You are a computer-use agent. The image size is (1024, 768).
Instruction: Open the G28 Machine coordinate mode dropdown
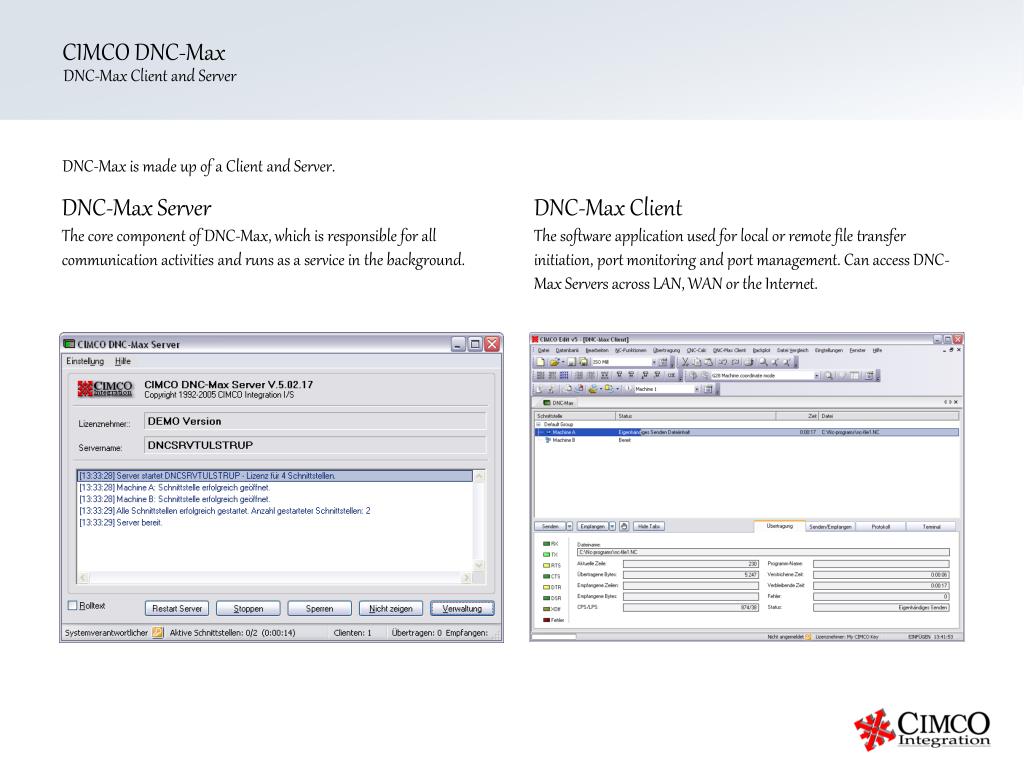(x=816, y=376)
